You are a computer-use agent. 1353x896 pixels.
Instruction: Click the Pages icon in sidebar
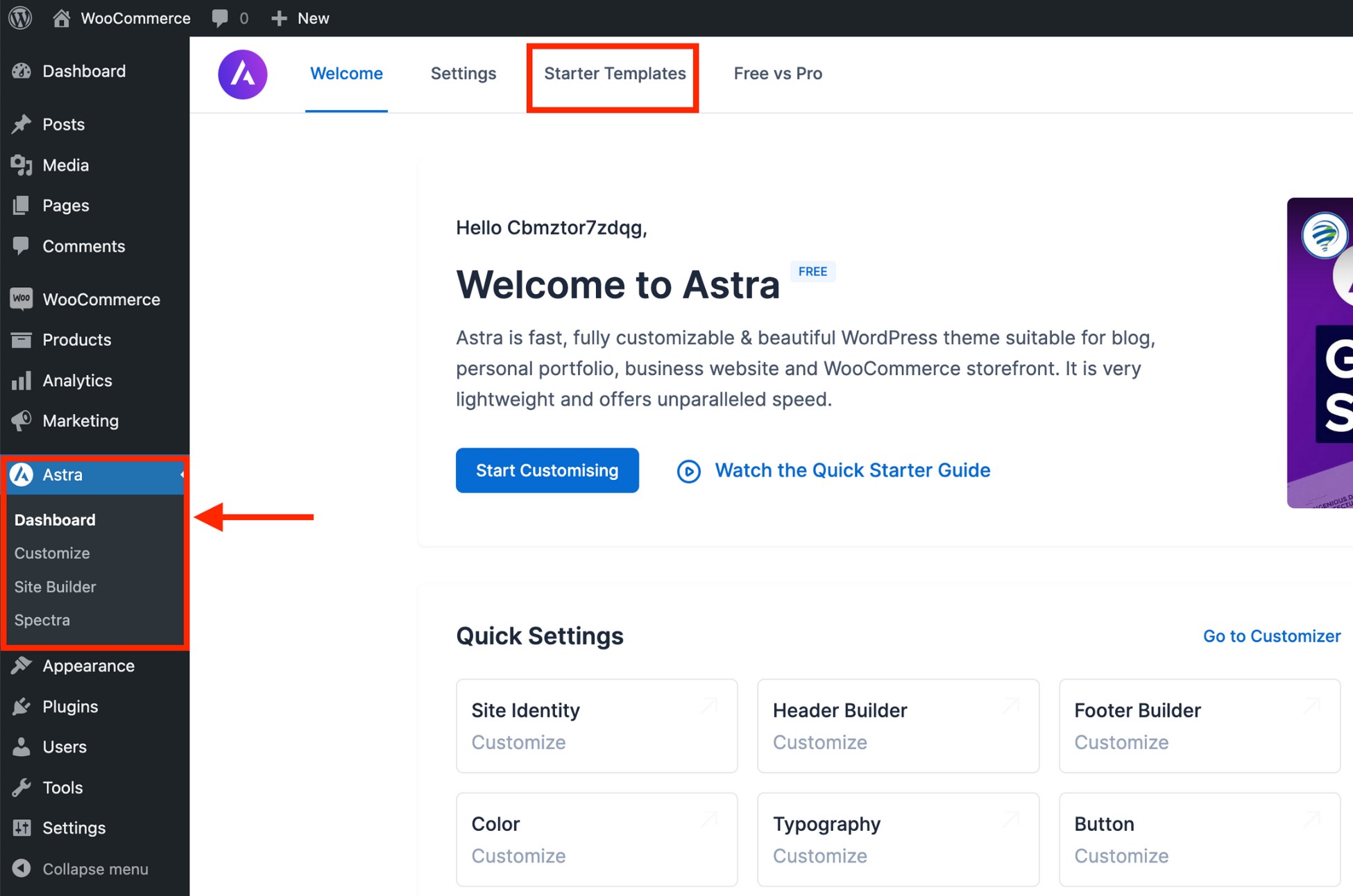pyautogui.click(x=22, y=205)
